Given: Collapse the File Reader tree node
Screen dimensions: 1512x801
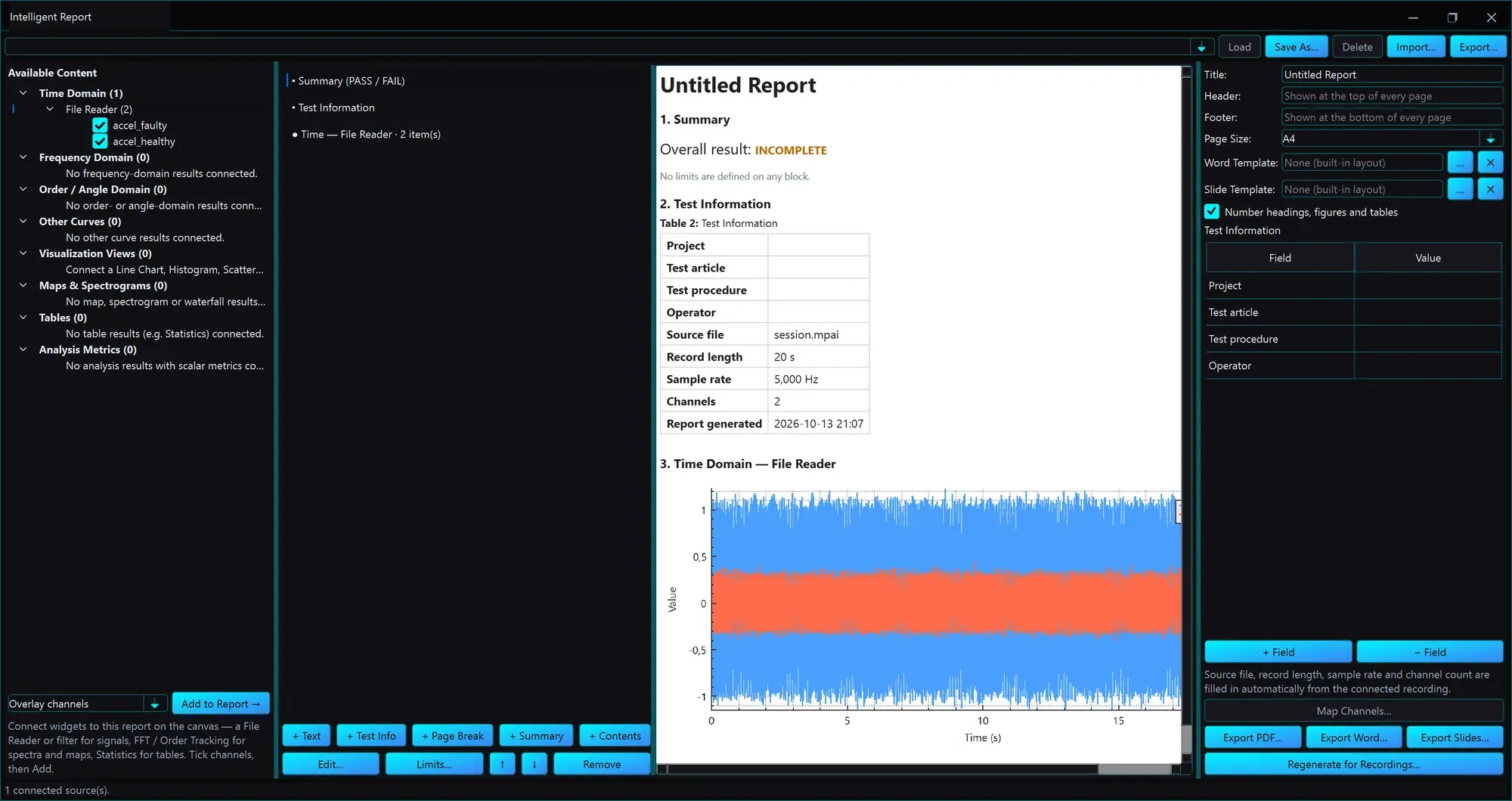Looking at the screenshot, I should click(50, 109).
